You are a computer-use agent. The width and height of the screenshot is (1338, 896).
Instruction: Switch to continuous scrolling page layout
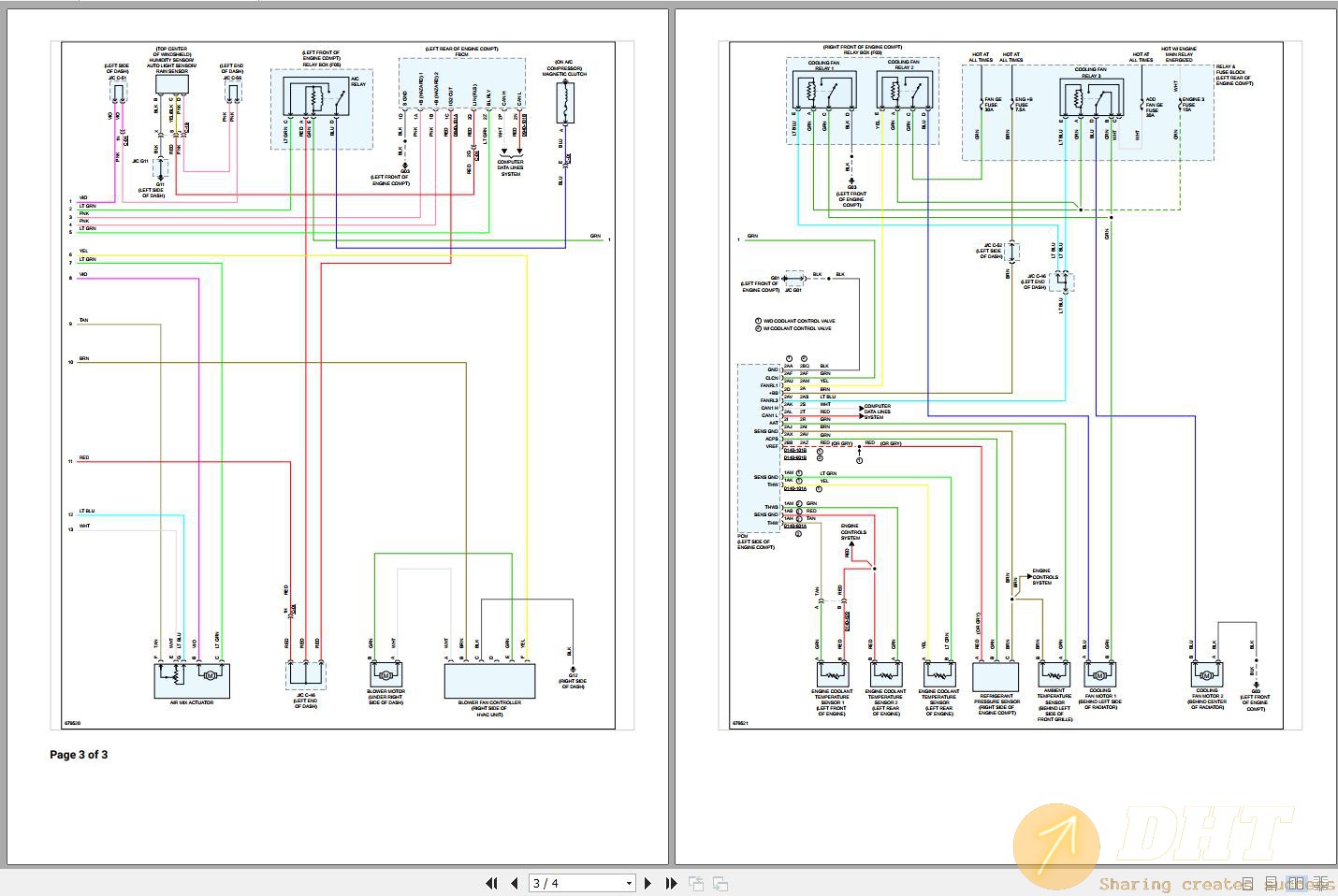pos(1272,883)
